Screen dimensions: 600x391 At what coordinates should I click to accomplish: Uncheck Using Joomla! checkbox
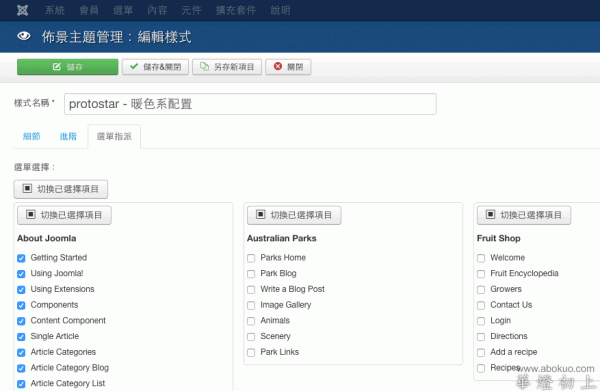[x=21, y=274]
